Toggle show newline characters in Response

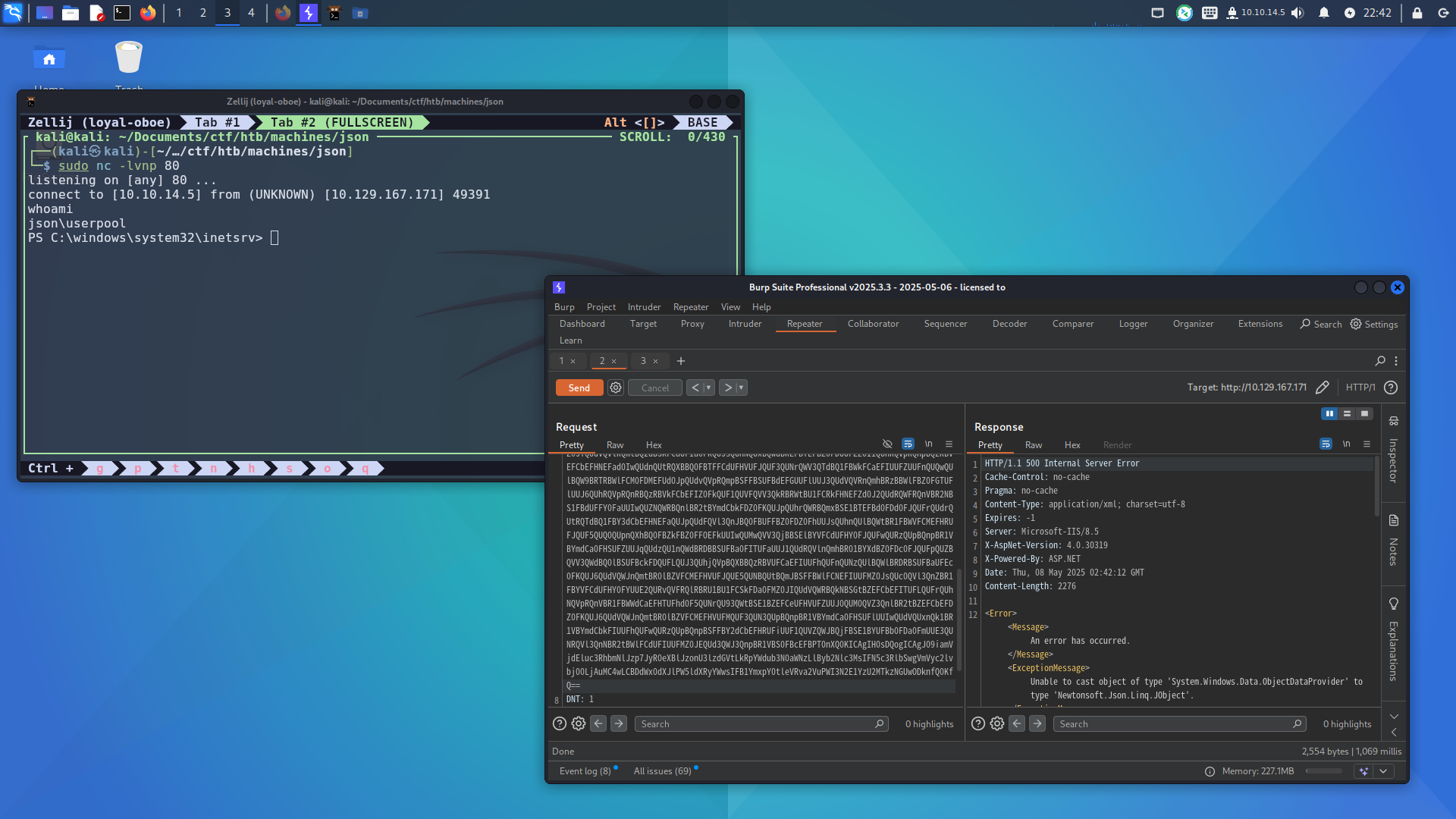pyautogui.click(x=1346, y=444)
